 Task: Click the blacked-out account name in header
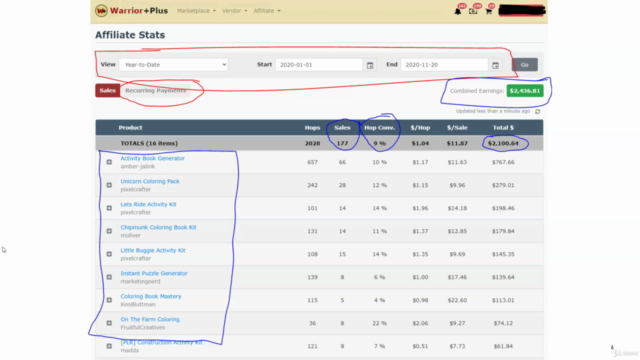tap(522, 11)
